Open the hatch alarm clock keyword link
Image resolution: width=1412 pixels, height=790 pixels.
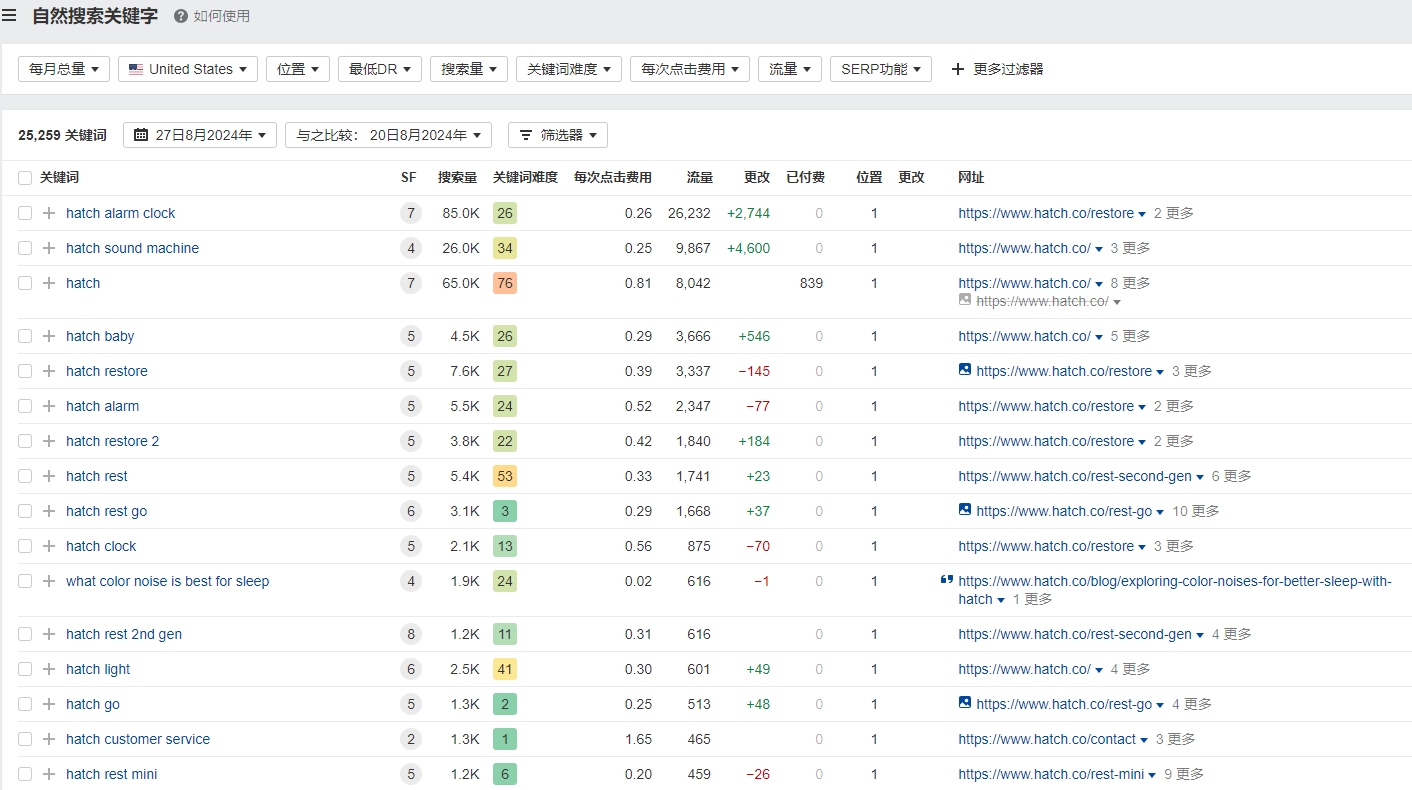[x=120, y=213]
